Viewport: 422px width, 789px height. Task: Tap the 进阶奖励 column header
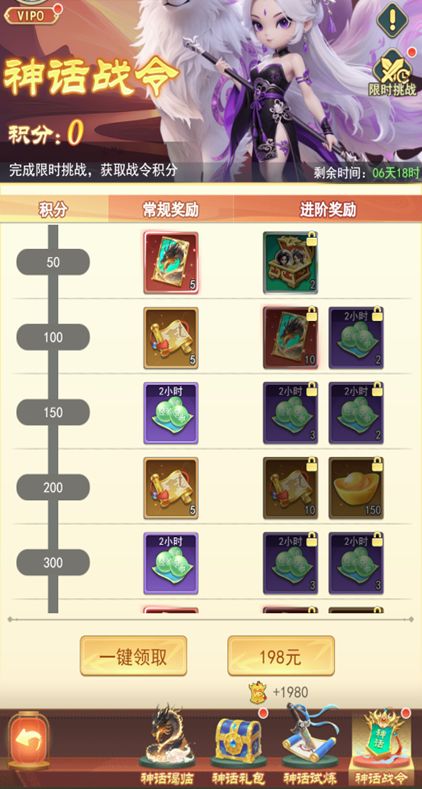click(328, 210)
